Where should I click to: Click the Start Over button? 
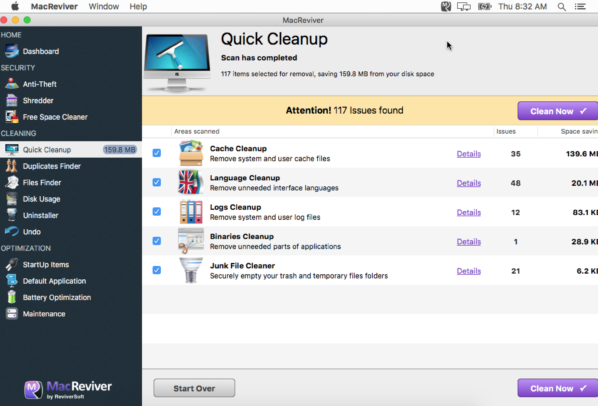[194, 388]
